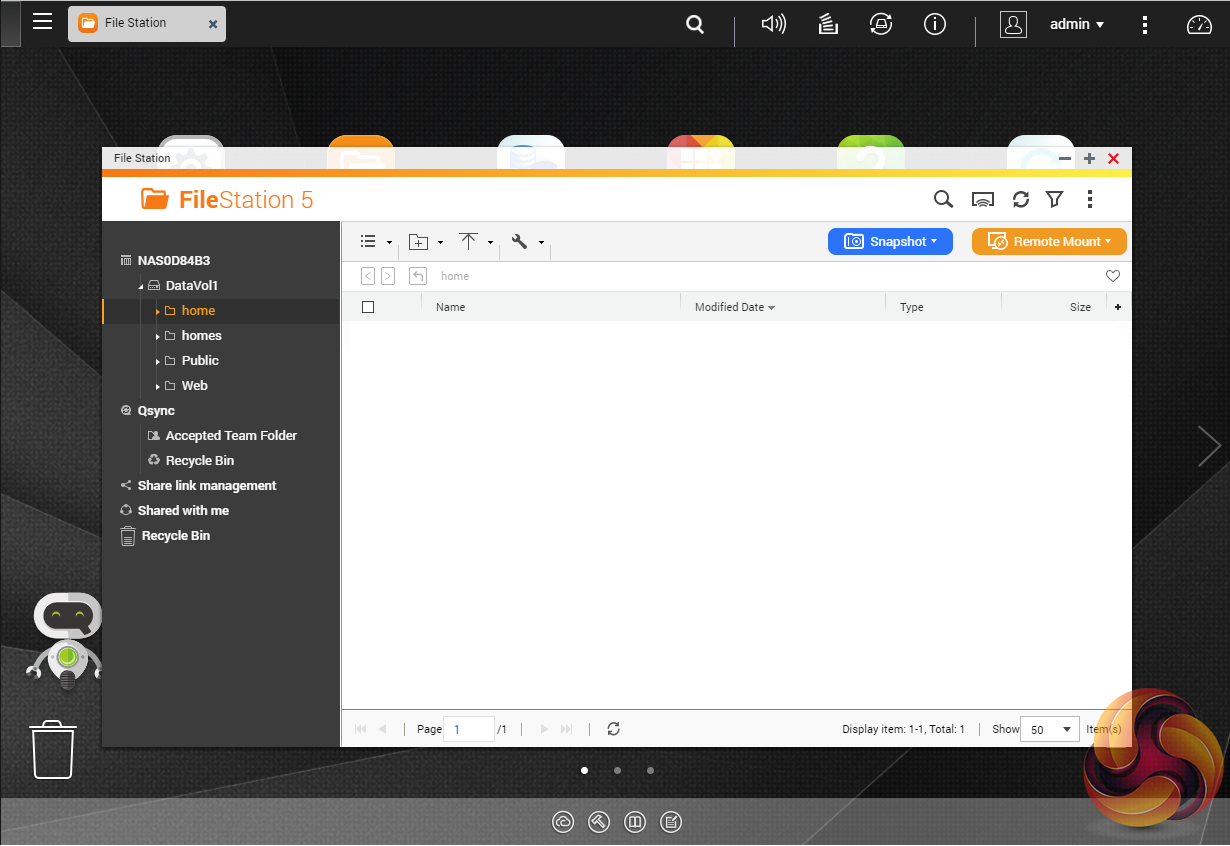Image resolution: width=1230 pixels, height=846 pixels.
Task: Open external devices icon
Action: pyautogui.click(x=881, y=24)
